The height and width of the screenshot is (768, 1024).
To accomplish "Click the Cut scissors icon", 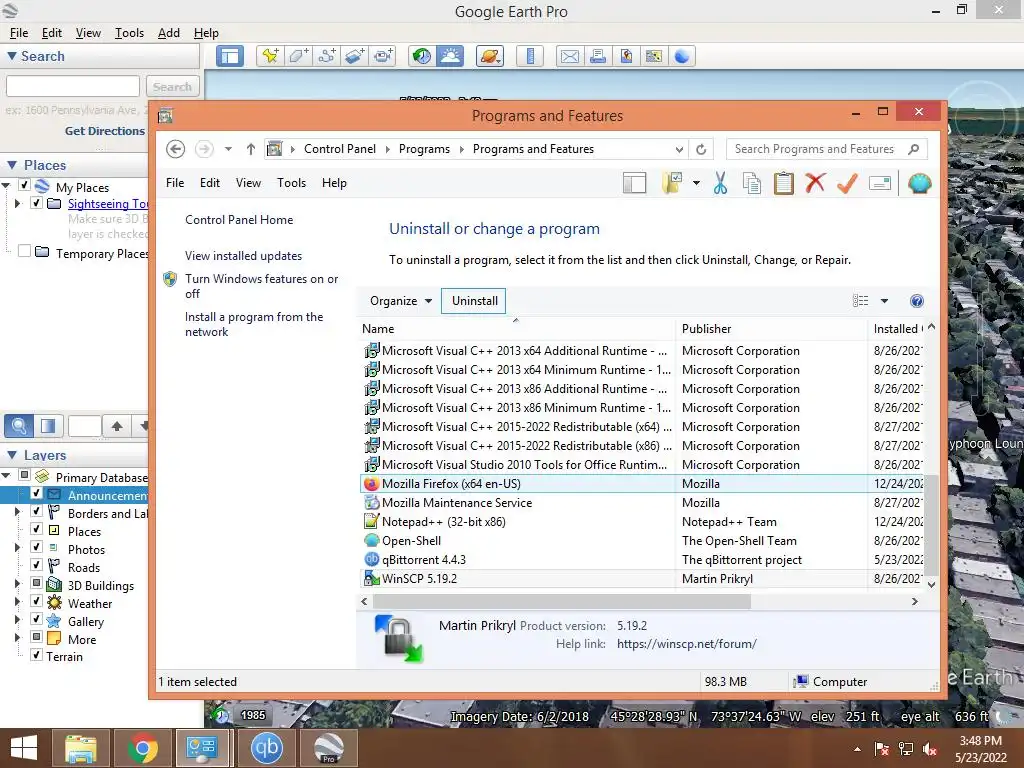I will click(720, 184).
